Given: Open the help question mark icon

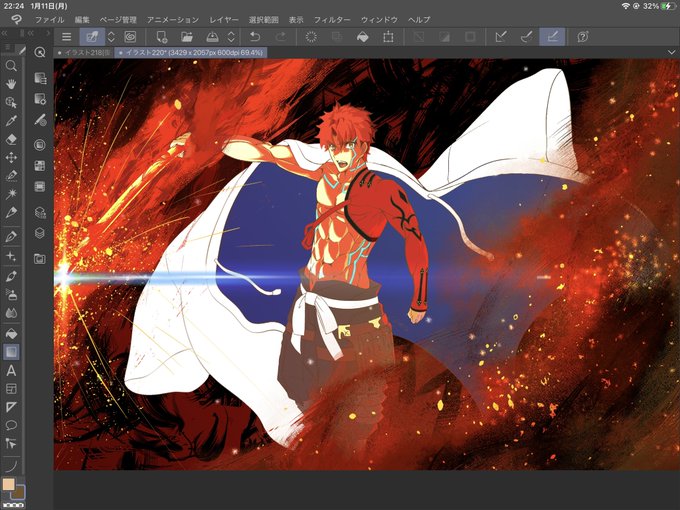Looking at the screenshot, I should 582,37.
